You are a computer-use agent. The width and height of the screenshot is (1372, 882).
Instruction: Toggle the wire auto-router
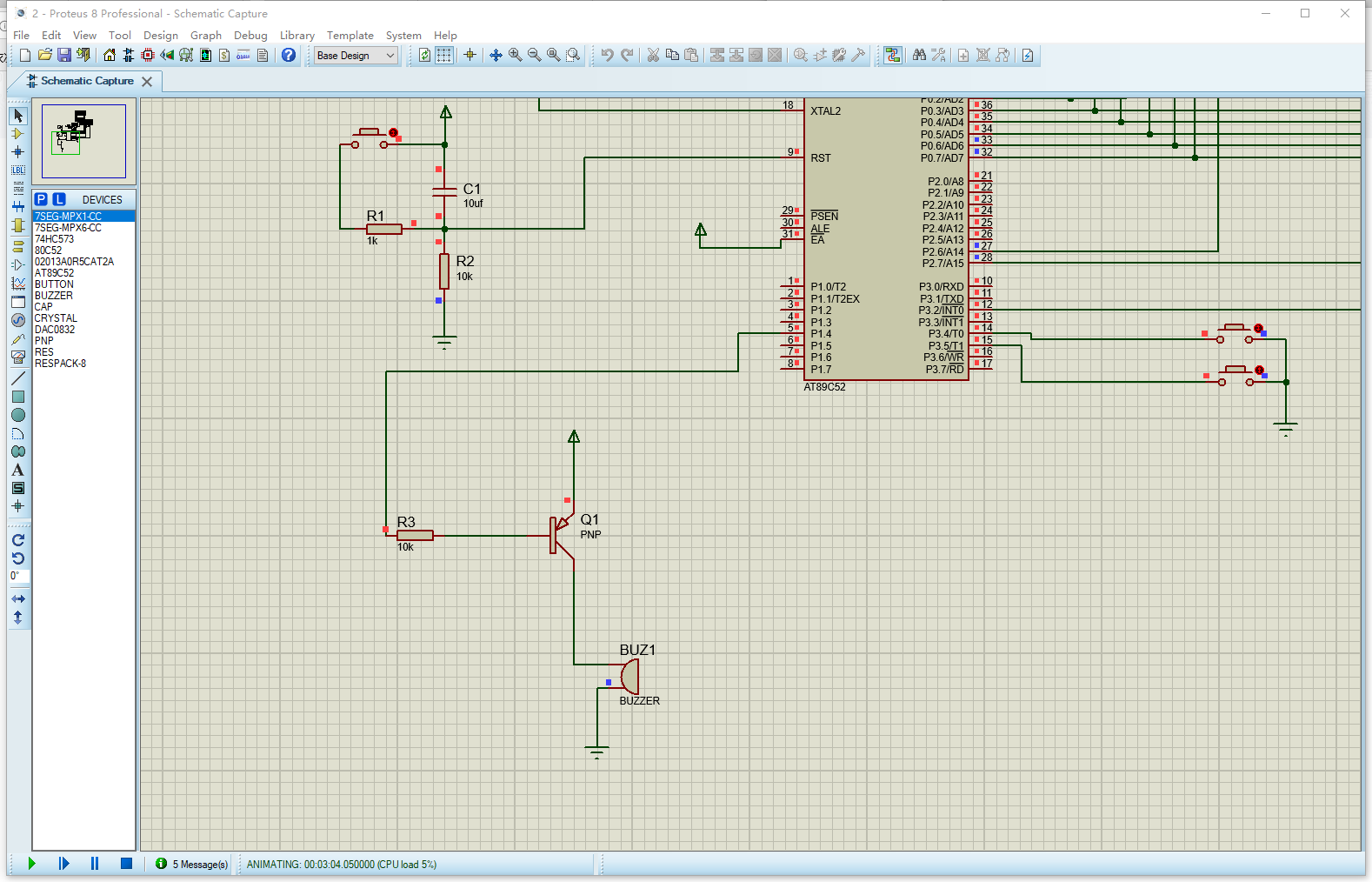click(x=892, y=55)
